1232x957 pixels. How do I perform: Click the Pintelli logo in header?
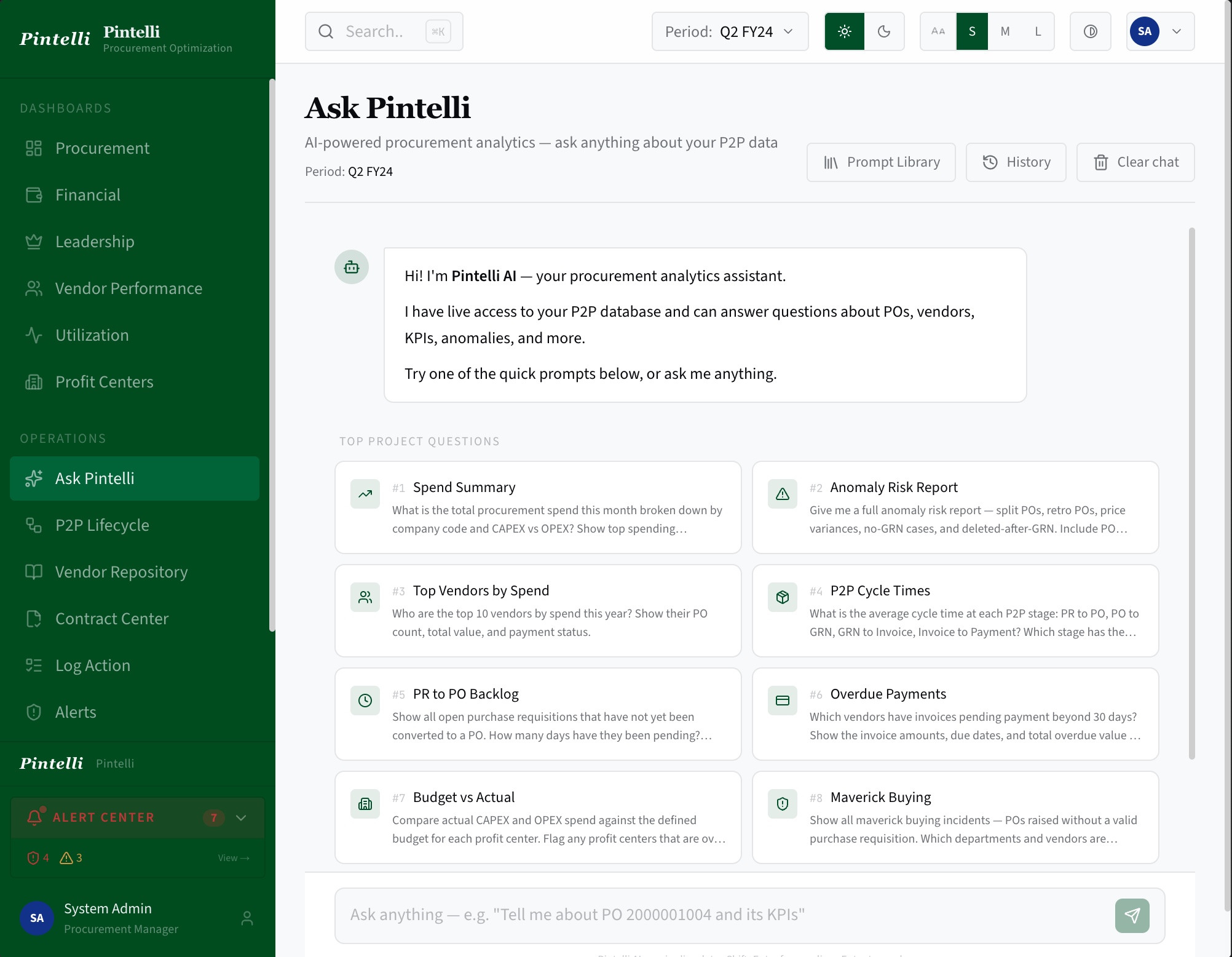pos(55,39)
